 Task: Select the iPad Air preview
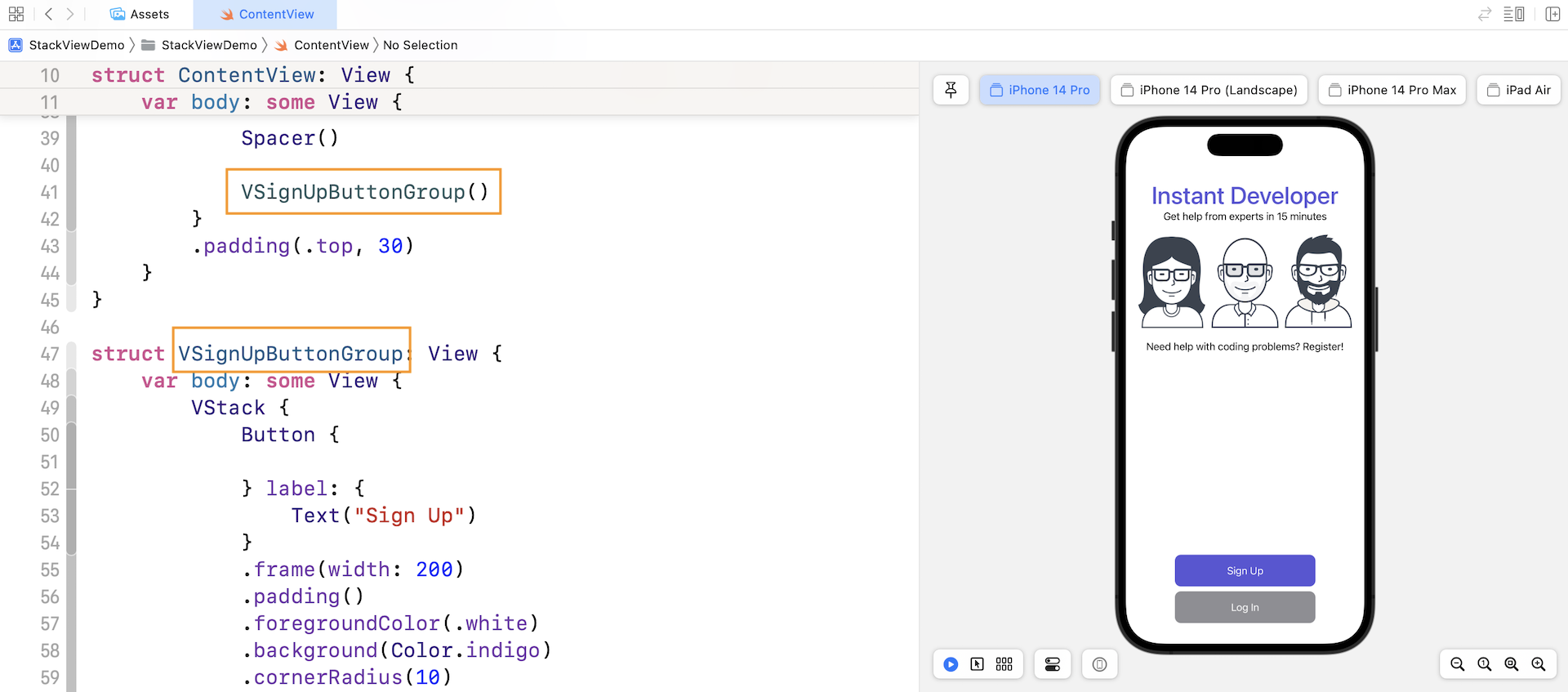tap(1519, 90)
